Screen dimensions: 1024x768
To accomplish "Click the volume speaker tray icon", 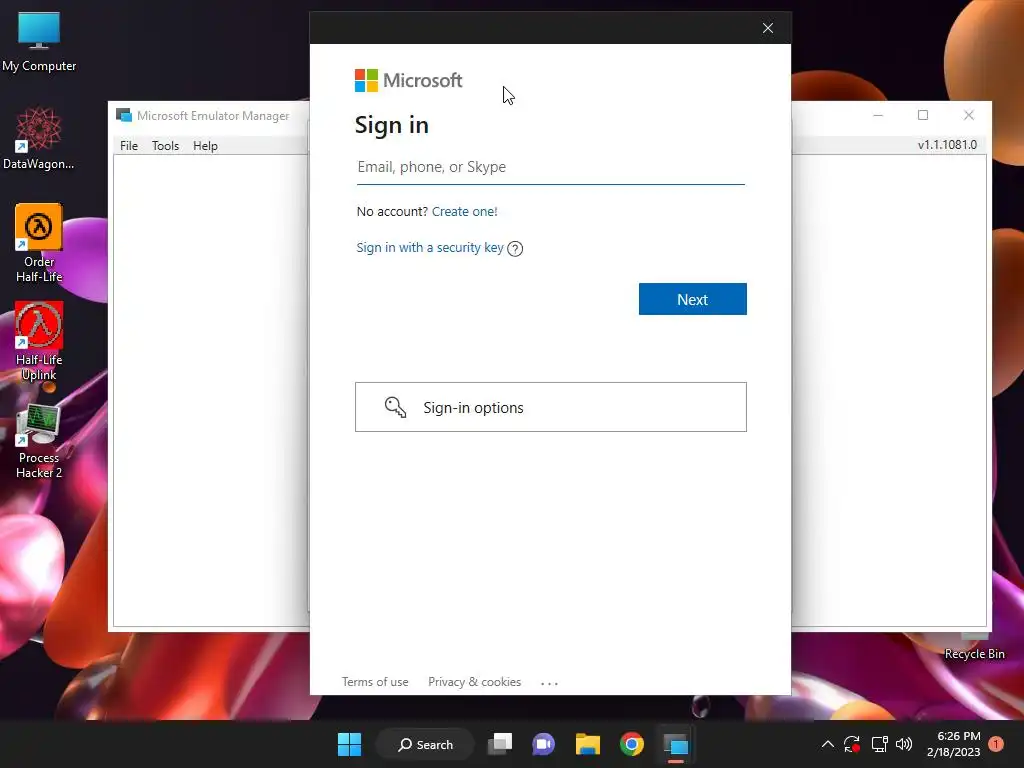I will click(904, 744).
